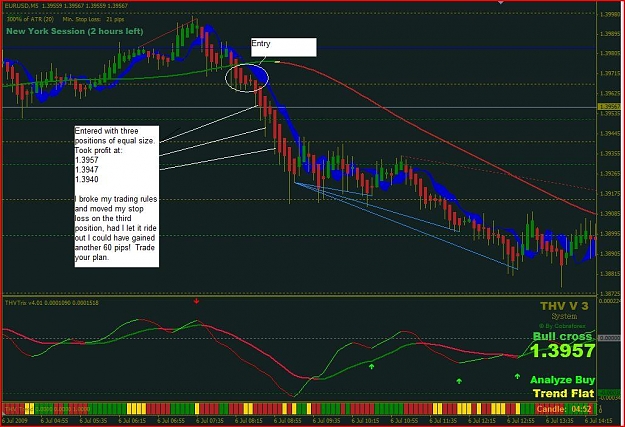Click the 1.38815 price axis label
625x427 pixels.
(x=610, y=274)
